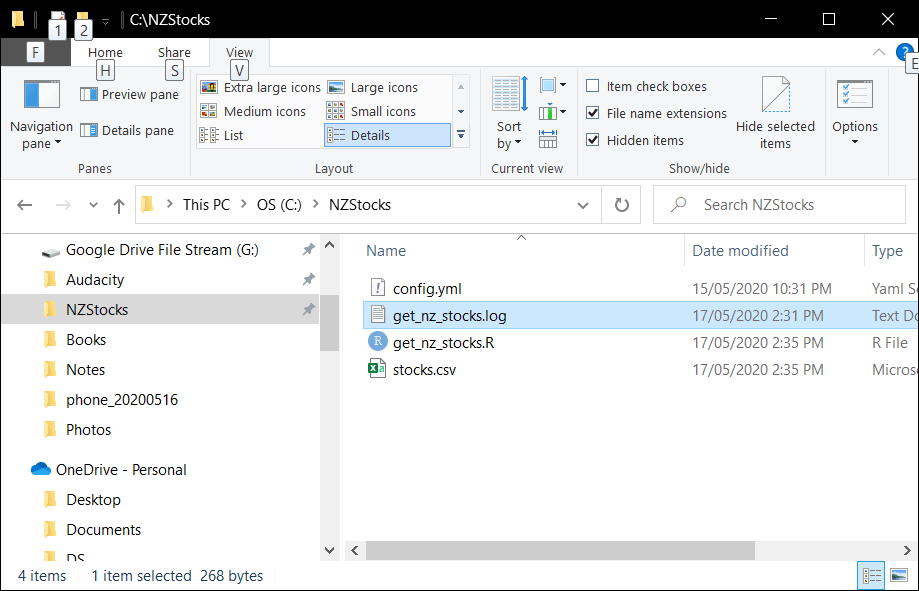Open the folder Options icon

tap(855, 95)
